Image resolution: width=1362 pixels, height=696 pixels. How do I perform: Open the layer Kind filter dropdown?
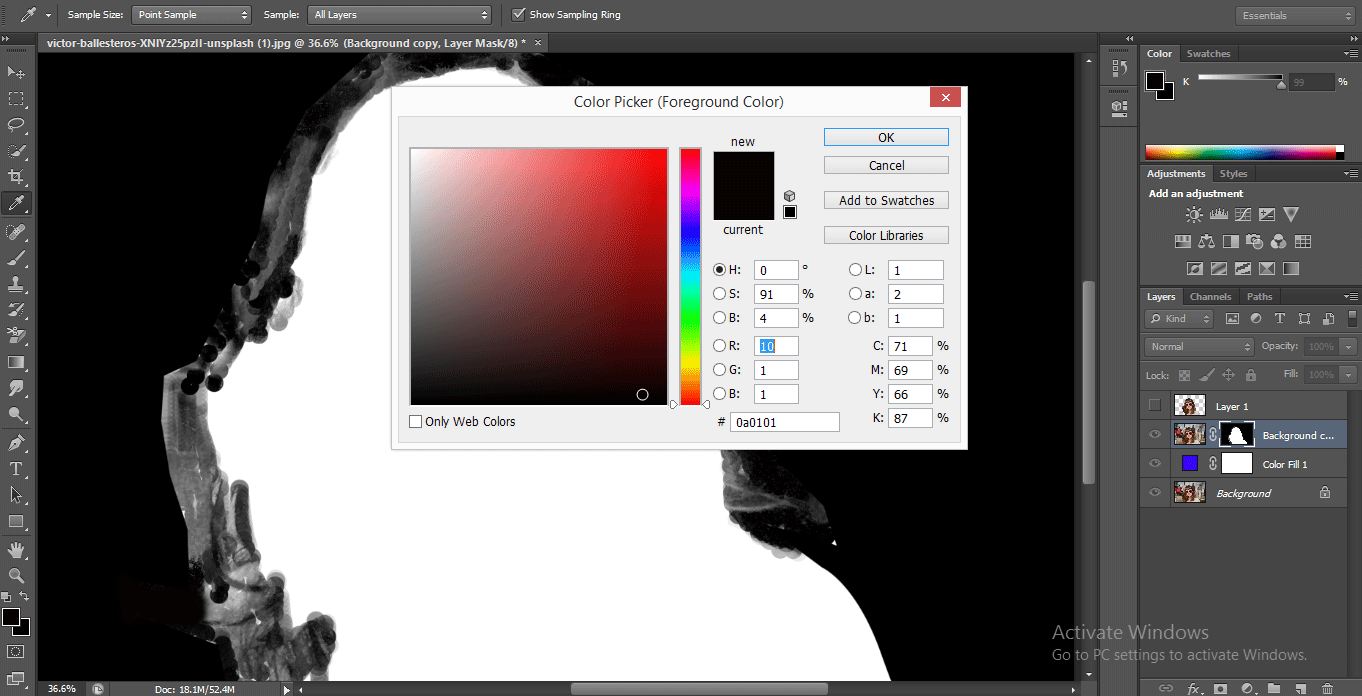(x=1179, y=319)
